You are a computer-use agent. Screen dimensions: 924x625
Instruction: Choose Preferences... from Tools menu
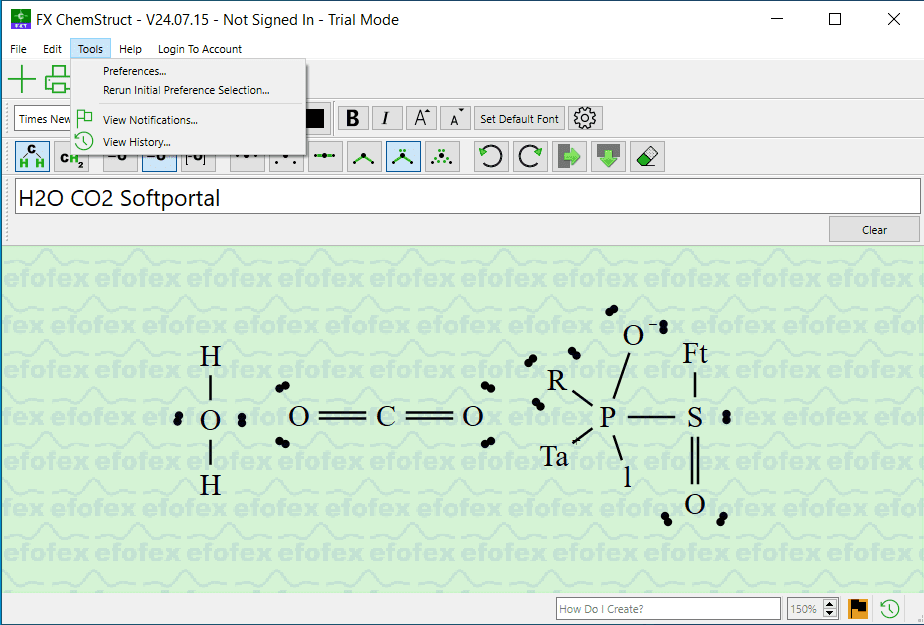point(188,71)
